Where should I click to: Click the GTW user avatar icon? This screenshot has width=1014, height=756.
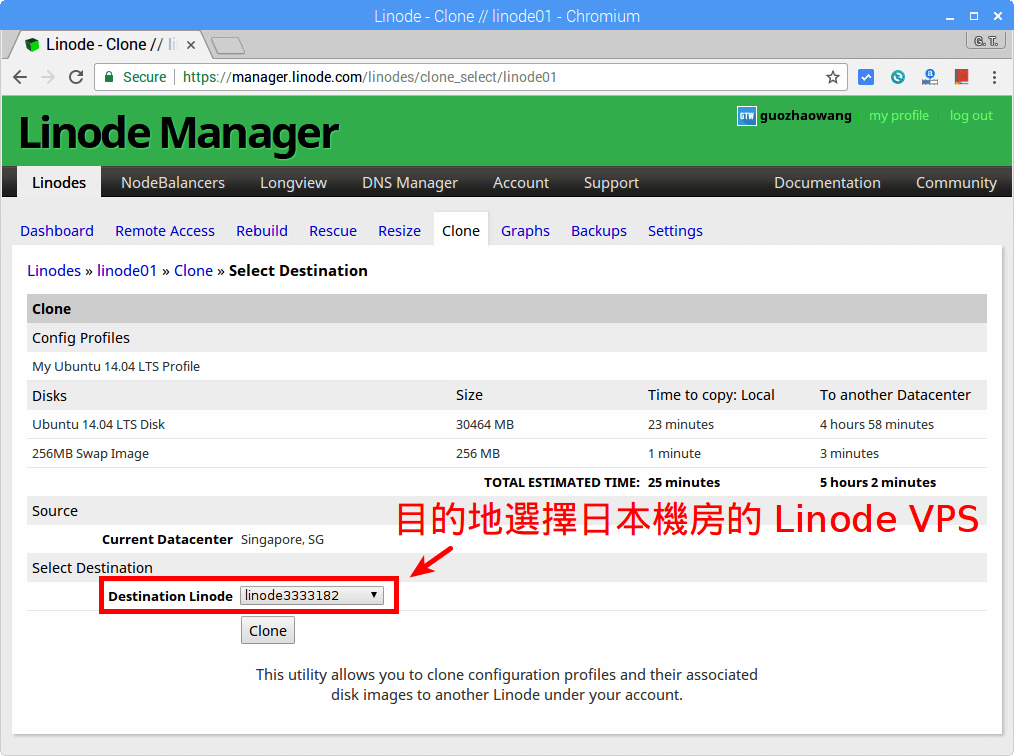click(x=746, y=116)
